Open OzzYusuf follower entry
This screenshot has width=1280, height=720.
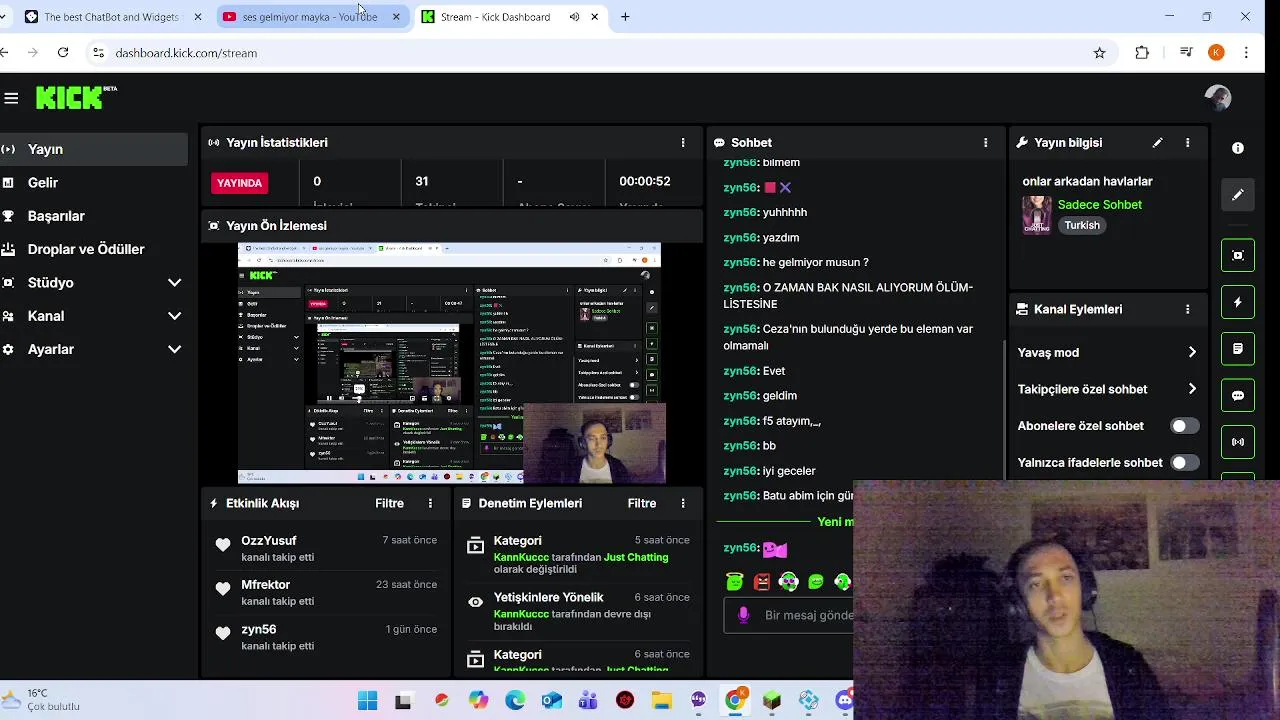click(x=326, y=548)
